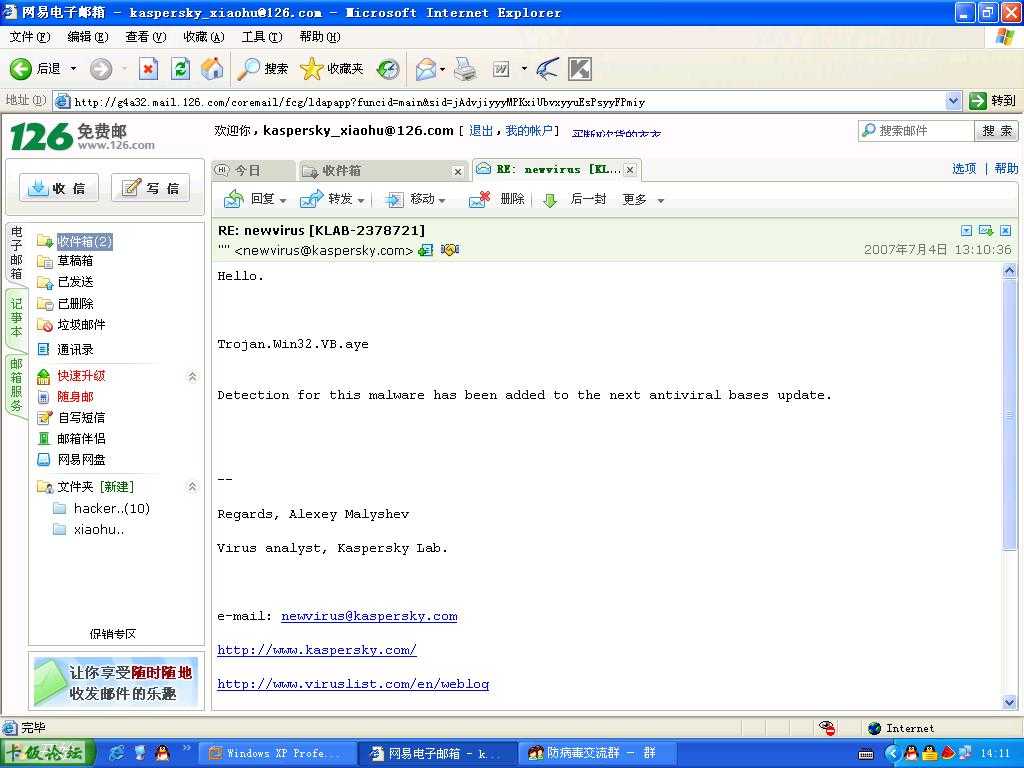Click the IE Back arrow icon
Viewport: 1024px width, 768px height.
point(20,69)
